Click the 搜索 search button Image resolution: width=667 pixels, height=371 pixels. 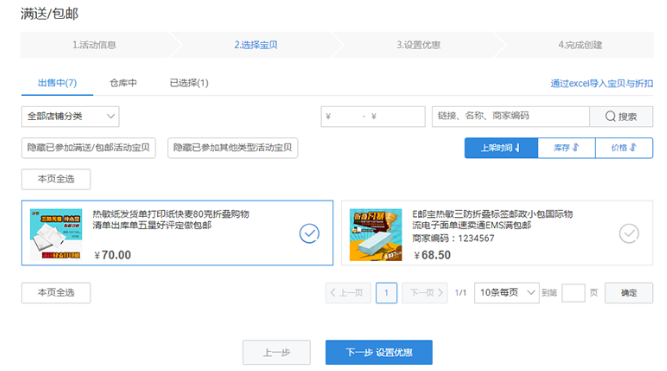pos(621,116)
